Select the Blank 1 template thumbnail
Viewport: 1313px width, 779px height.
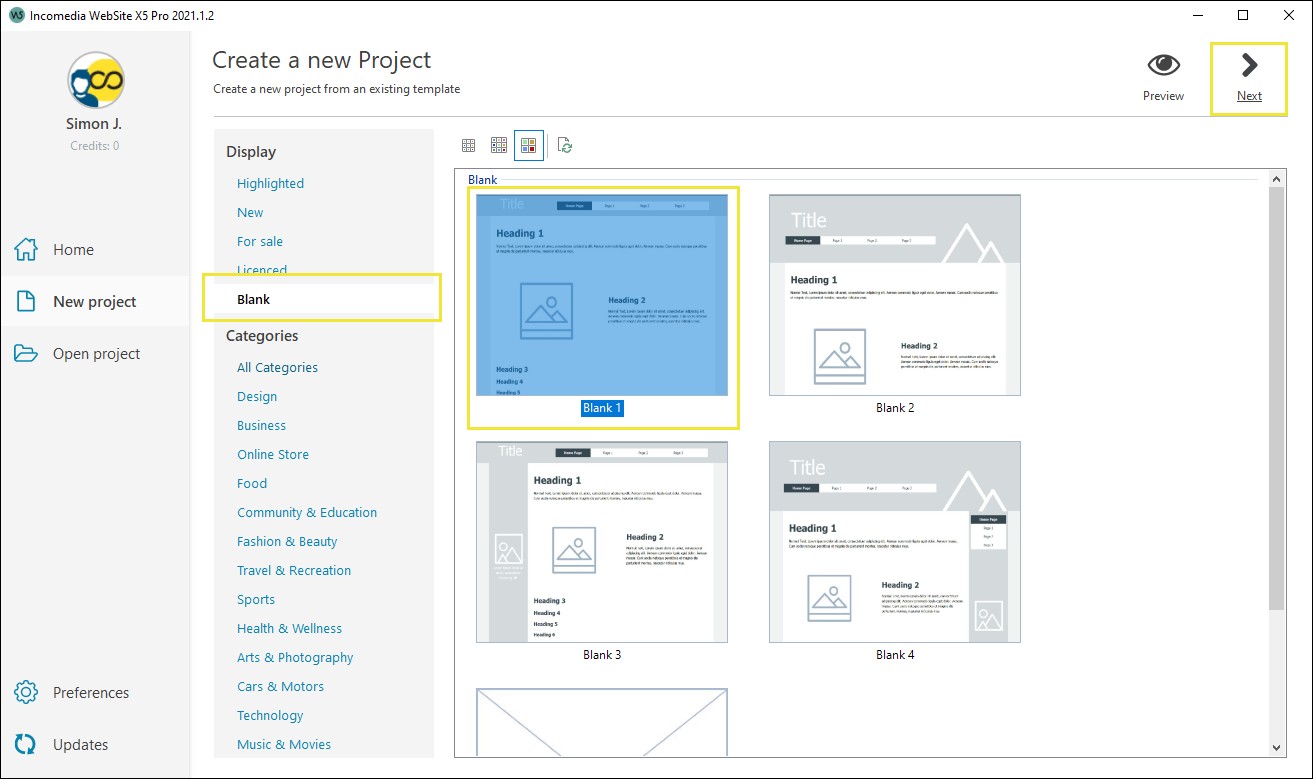[602, 295]
